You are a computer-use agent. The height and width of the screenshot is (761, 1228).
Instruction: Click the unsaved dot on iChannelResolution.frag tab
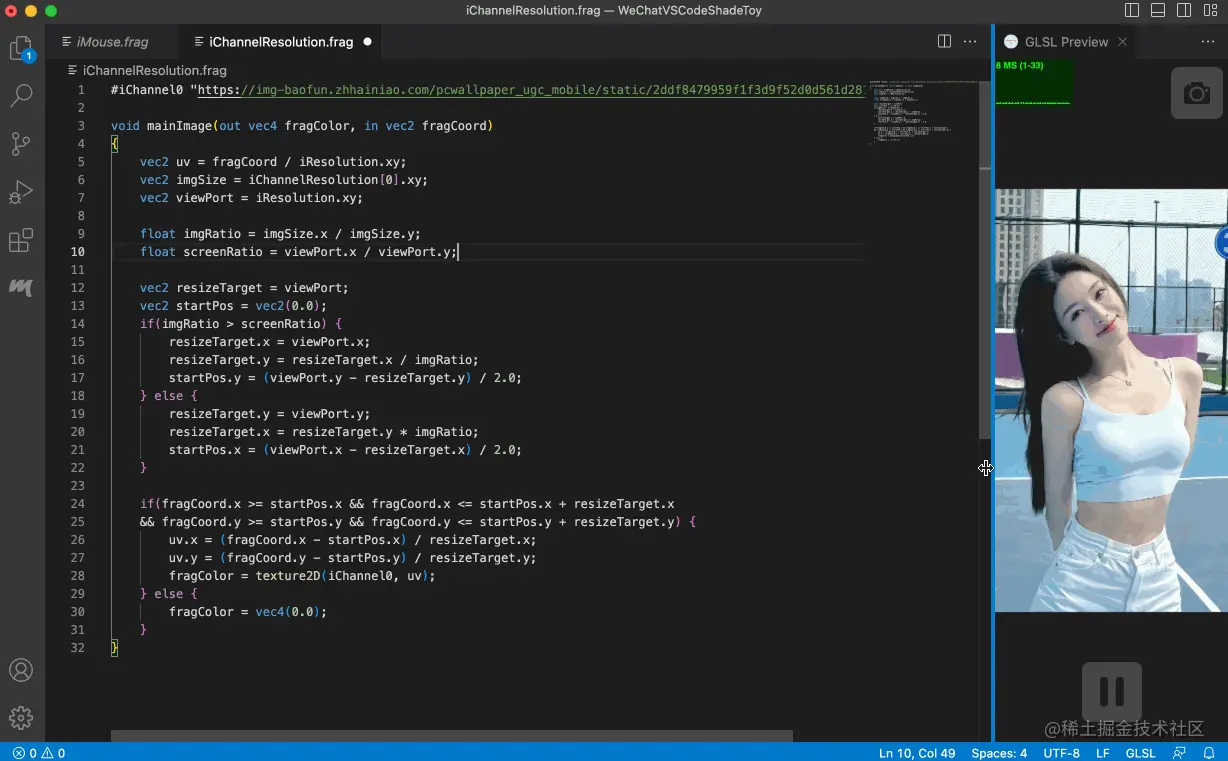click(x=367, y=42)
